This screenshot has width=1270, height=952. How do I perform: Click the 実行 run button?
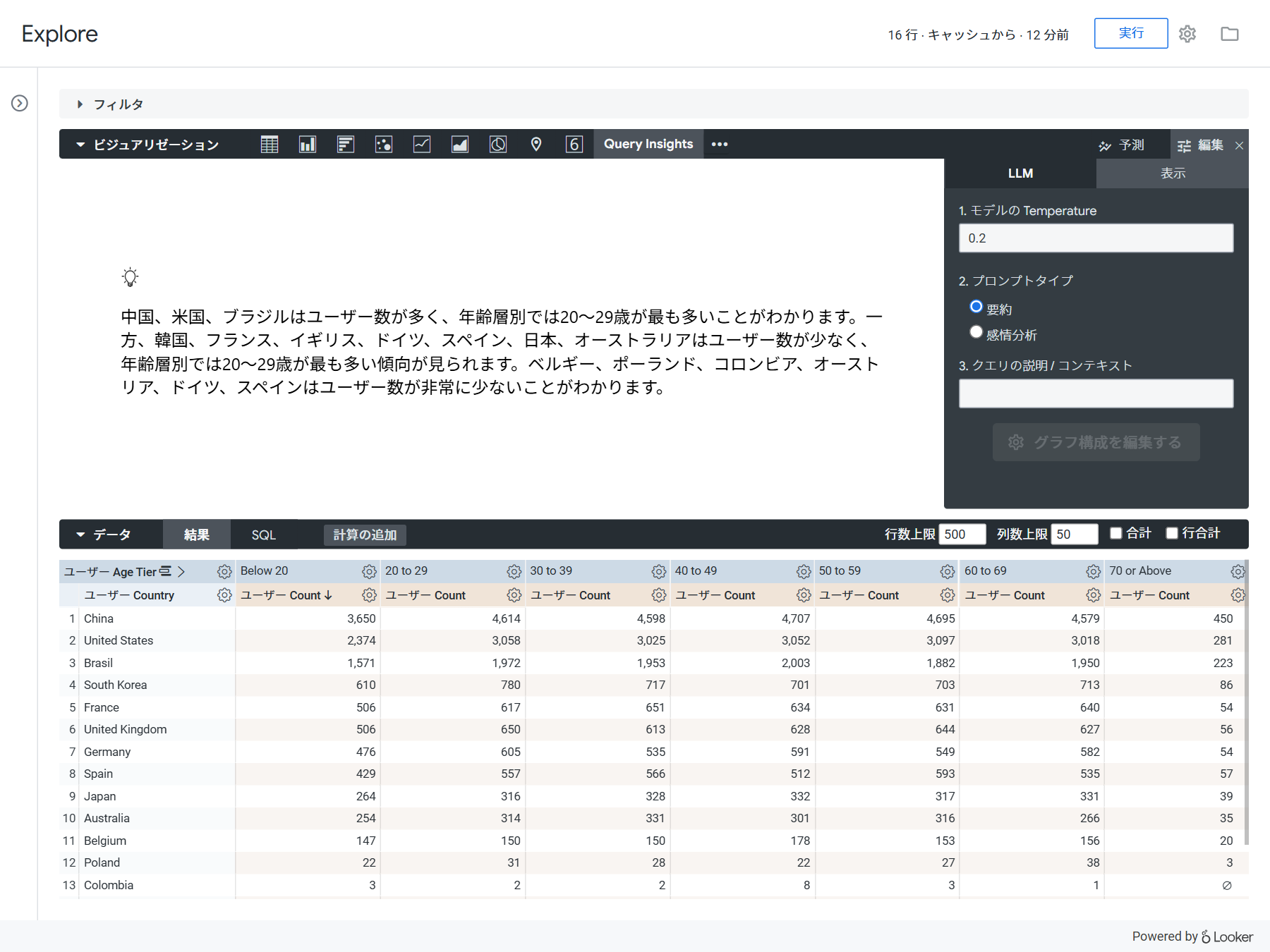(x=1131, y=33)
